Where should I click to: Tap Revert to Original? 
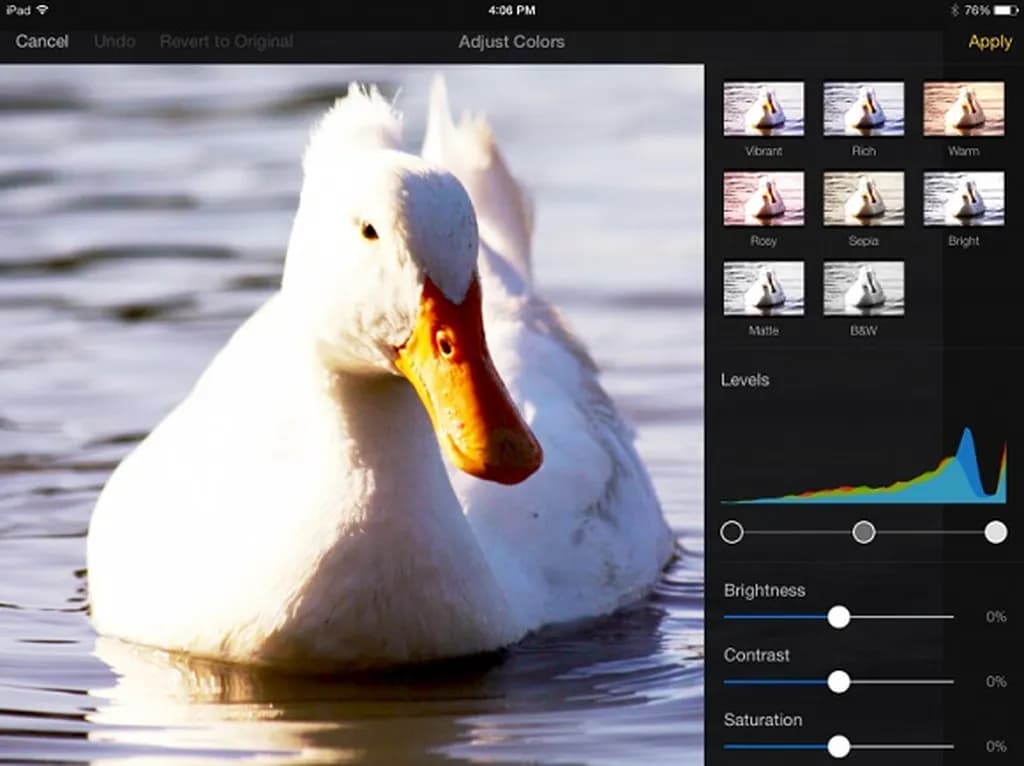[226, 42]
